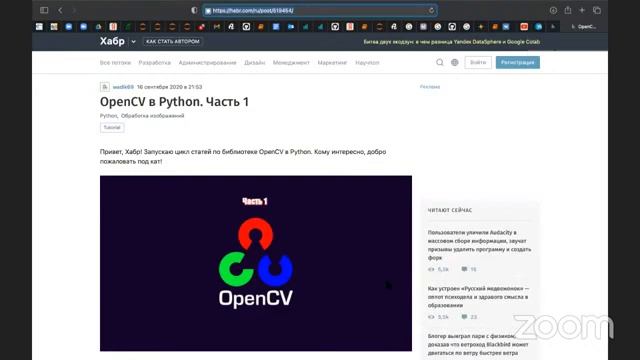The height and width of the screenshot is (360, 640).
Task: Open the Маркетинг section
Action: click(332, 63)
